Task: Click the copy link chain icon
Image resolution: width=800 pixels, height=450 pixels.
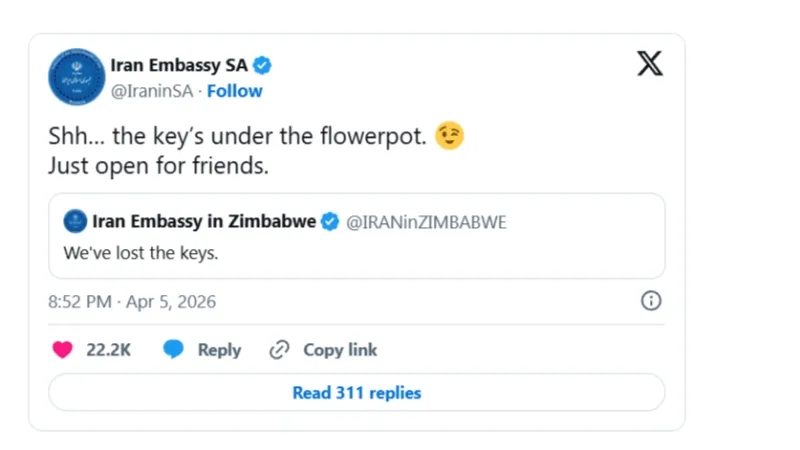Action: coord(280,350)
